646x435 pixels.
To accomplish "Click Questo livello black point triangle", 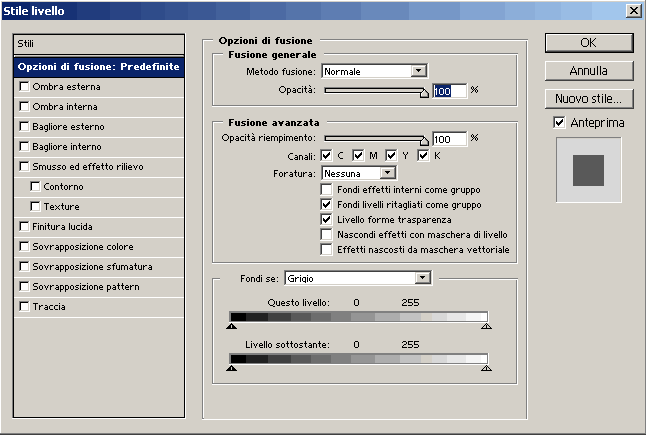I will [231, 326].
